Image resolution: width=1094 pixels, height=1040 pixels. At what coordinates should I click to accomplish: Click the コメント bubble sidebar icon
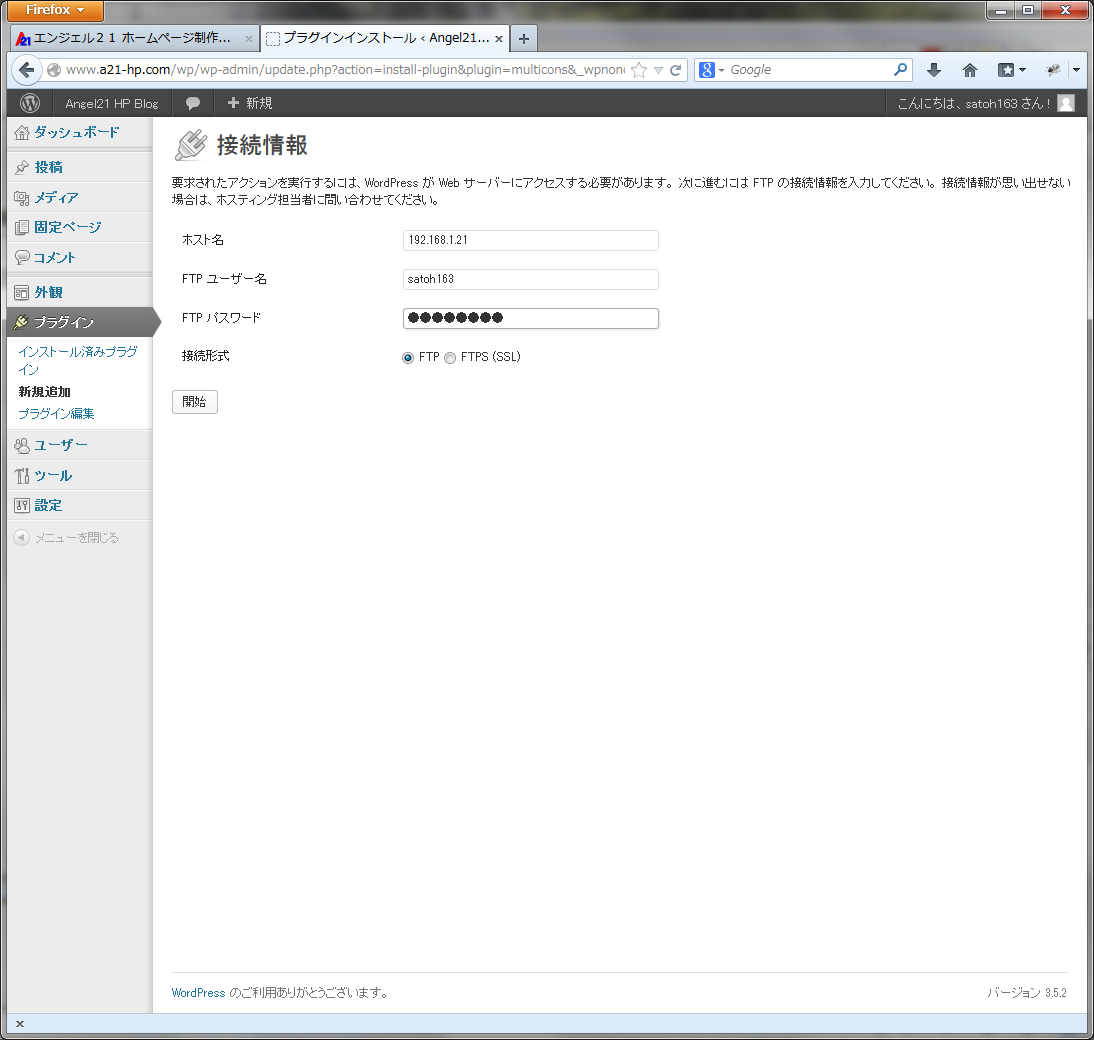click(22, 257)
